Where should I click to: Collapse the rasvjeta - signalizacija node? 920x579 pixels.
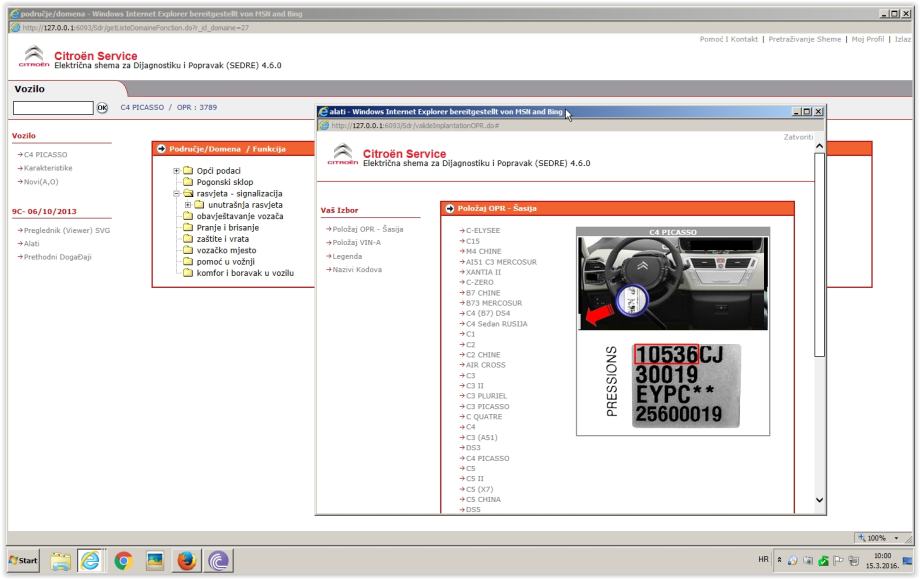tap(177, 193)
